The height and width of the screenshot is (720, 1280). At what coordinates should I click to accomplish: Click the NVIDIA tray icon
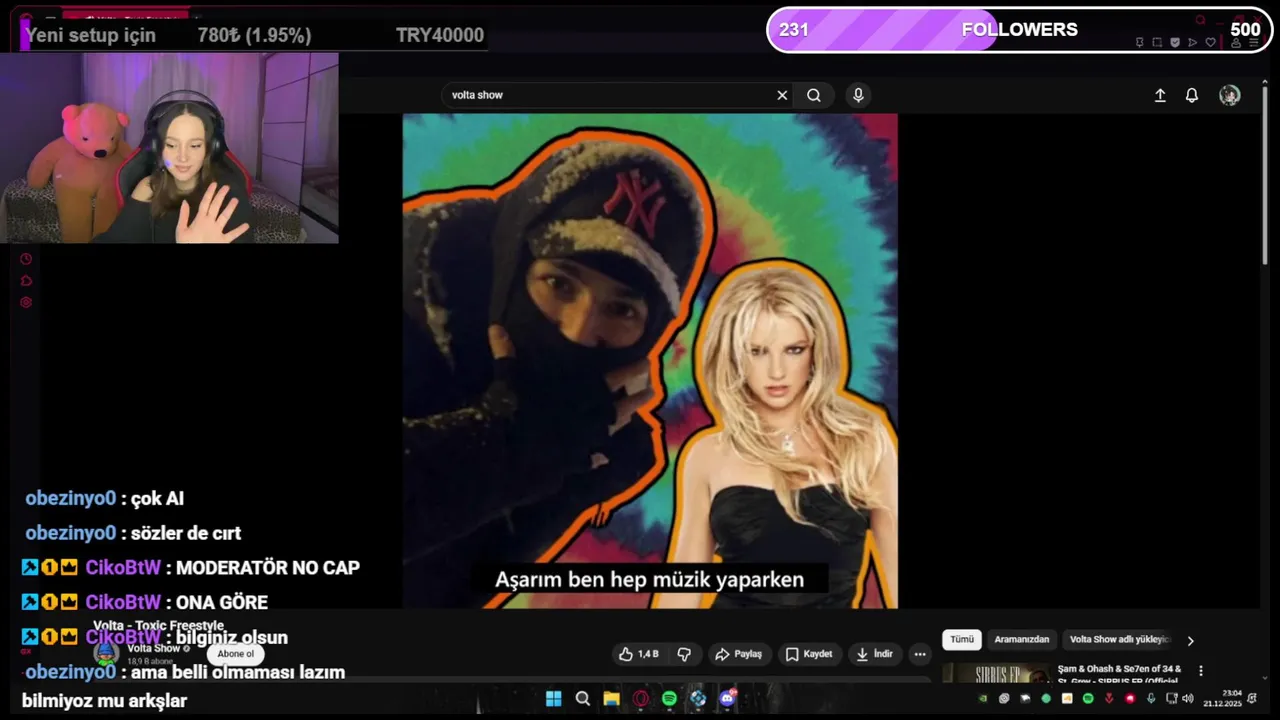pyautogui.click(x=983, y=698)
